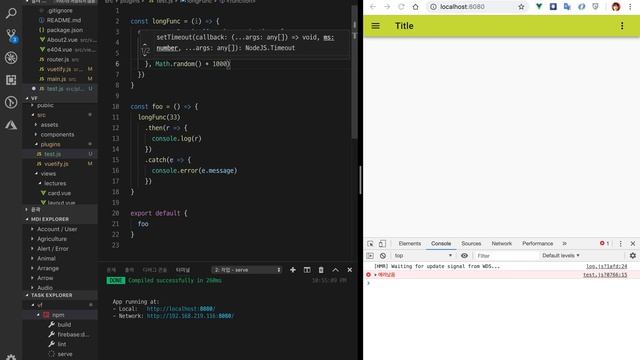Expand the error message in the console
640x360 pixels.
[375, 275]
